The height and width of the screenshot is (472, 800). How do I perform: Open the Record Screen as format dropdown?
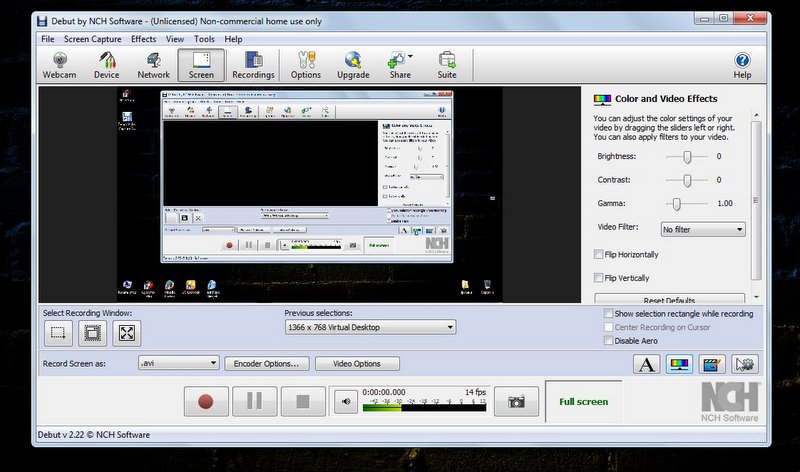[x=179, y=363]
